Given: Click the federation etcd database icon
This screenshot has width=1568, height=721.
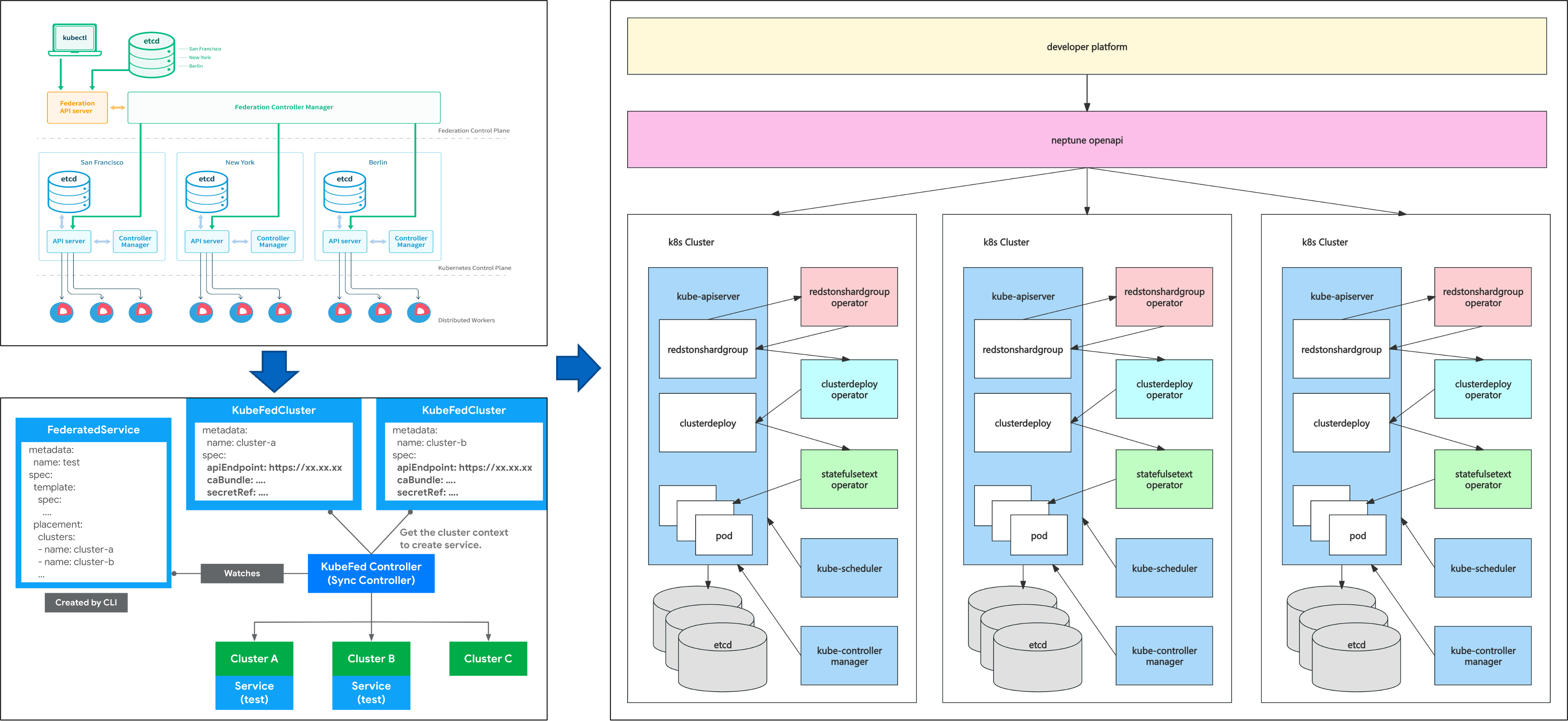Looking at the screenshot, I should point(151,55).
